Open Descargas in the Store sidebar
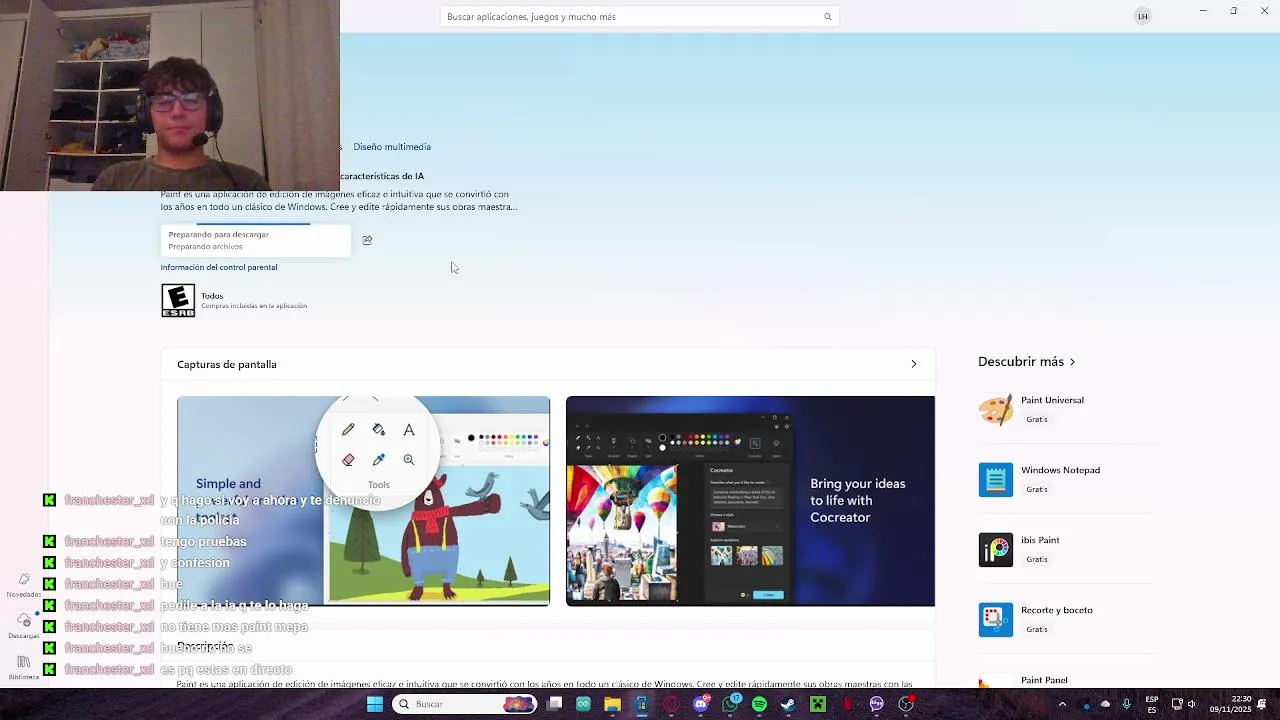1280x720 pixels. click(24, 627)
